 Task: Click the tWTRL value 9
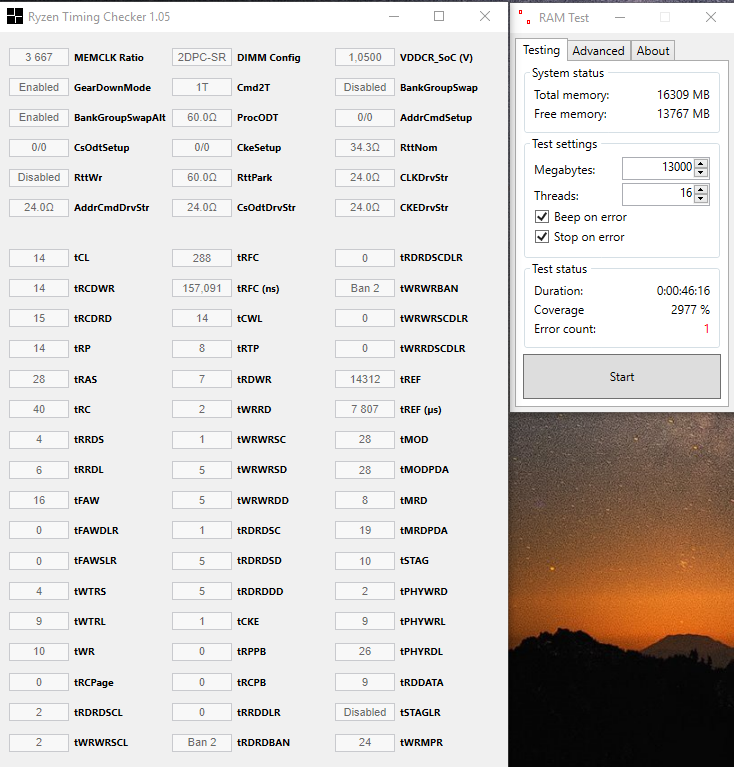39,621
